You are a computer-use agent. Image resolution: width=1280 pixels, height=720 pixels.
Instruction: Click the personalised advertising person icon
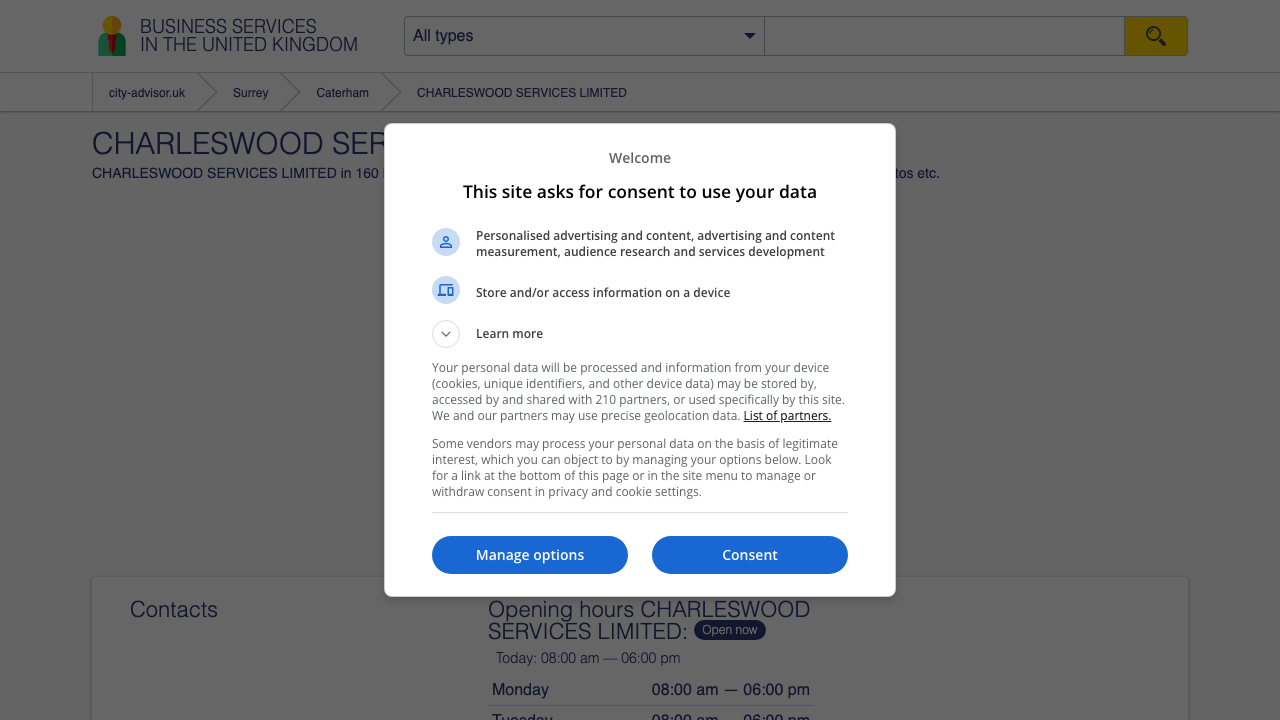coord(446,242)
